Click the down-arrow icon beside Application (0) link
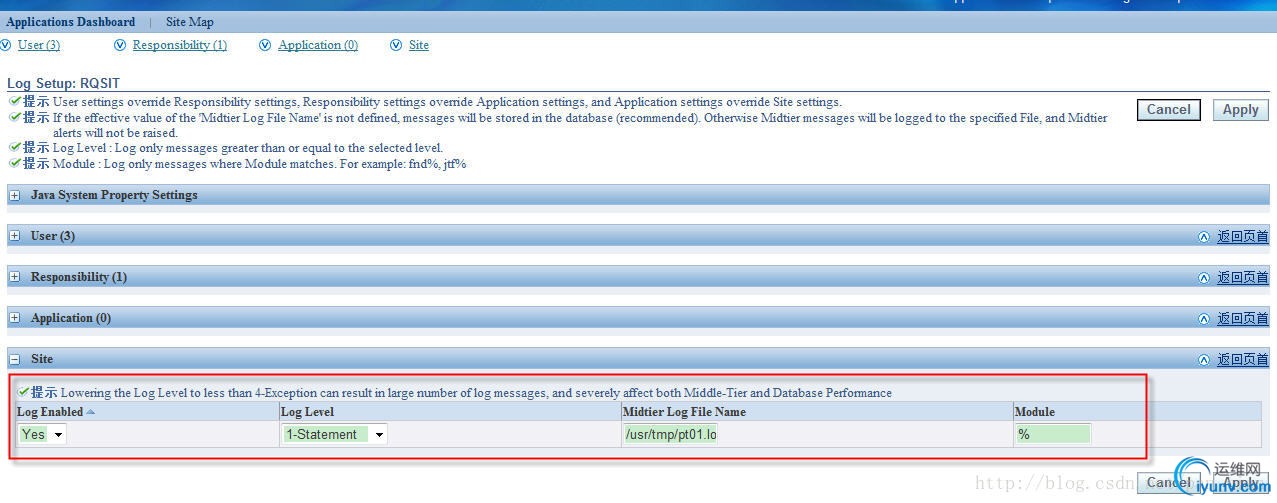 pyautogui.click(x=265, y=45)
